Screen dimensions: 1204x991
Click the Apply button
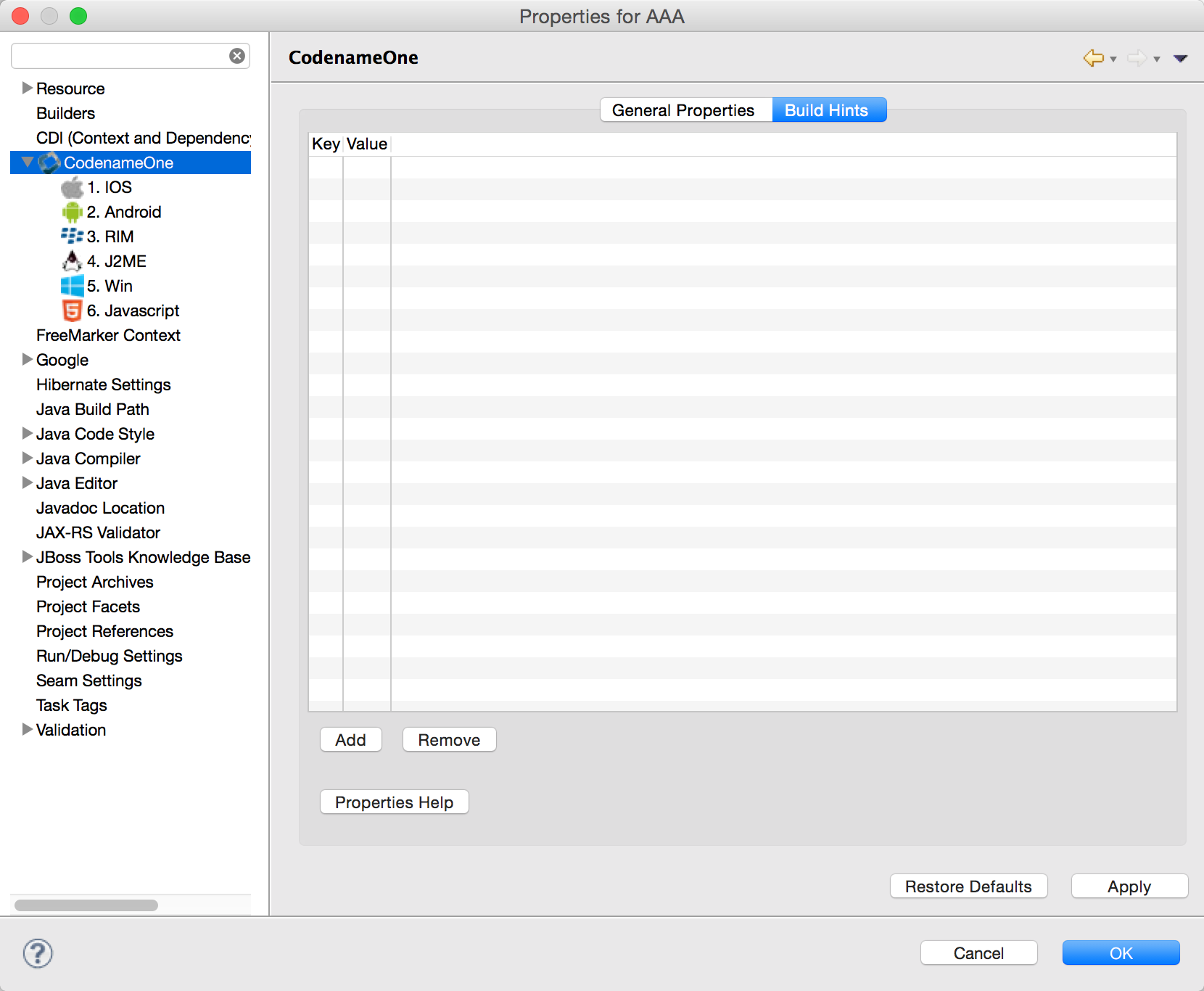(1130, 887)
